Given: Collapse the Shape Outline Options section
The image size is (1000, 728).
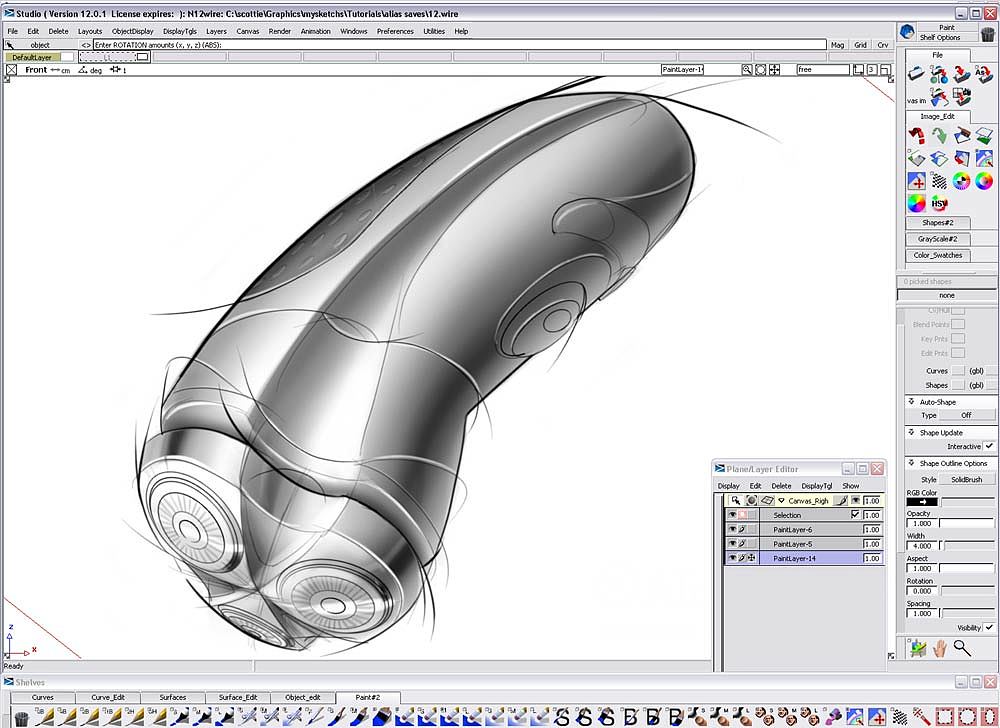Looking at the screenshot, I should [911, 463].
